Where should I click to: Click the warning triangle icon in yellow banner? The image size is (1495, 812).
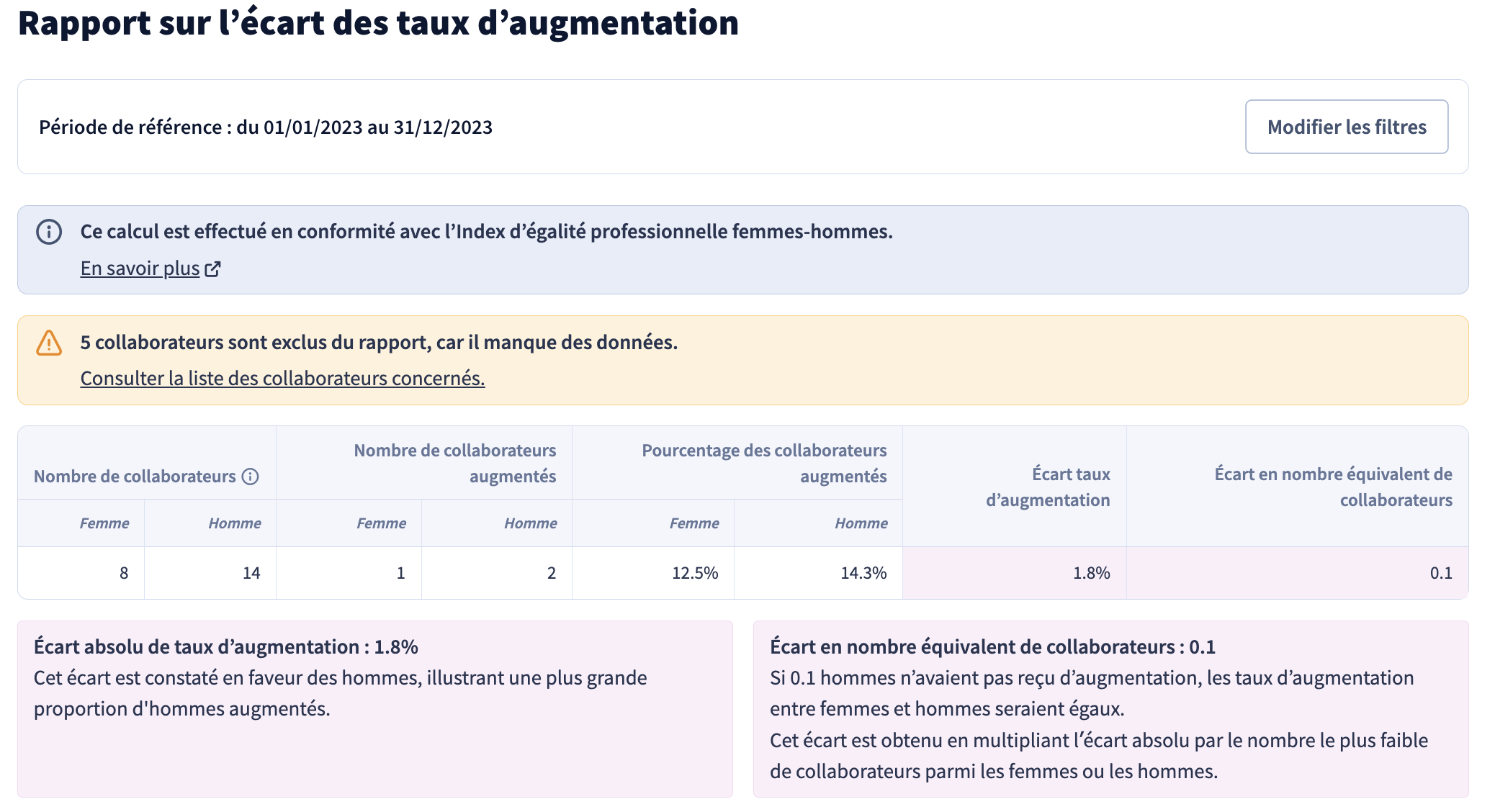(x=49, y=343)
